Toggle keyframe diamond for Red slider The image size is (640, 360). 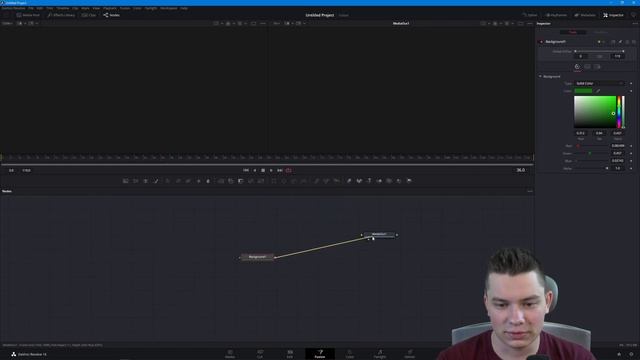pos(631,146)
